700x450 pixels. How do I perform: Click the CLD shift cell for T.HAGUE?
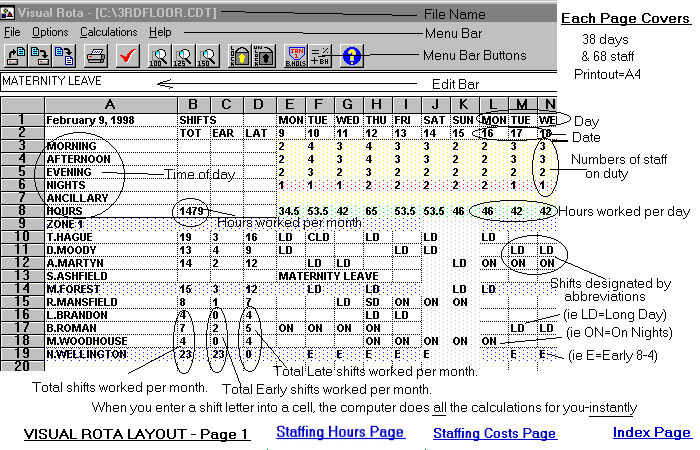tap(319, 237)
